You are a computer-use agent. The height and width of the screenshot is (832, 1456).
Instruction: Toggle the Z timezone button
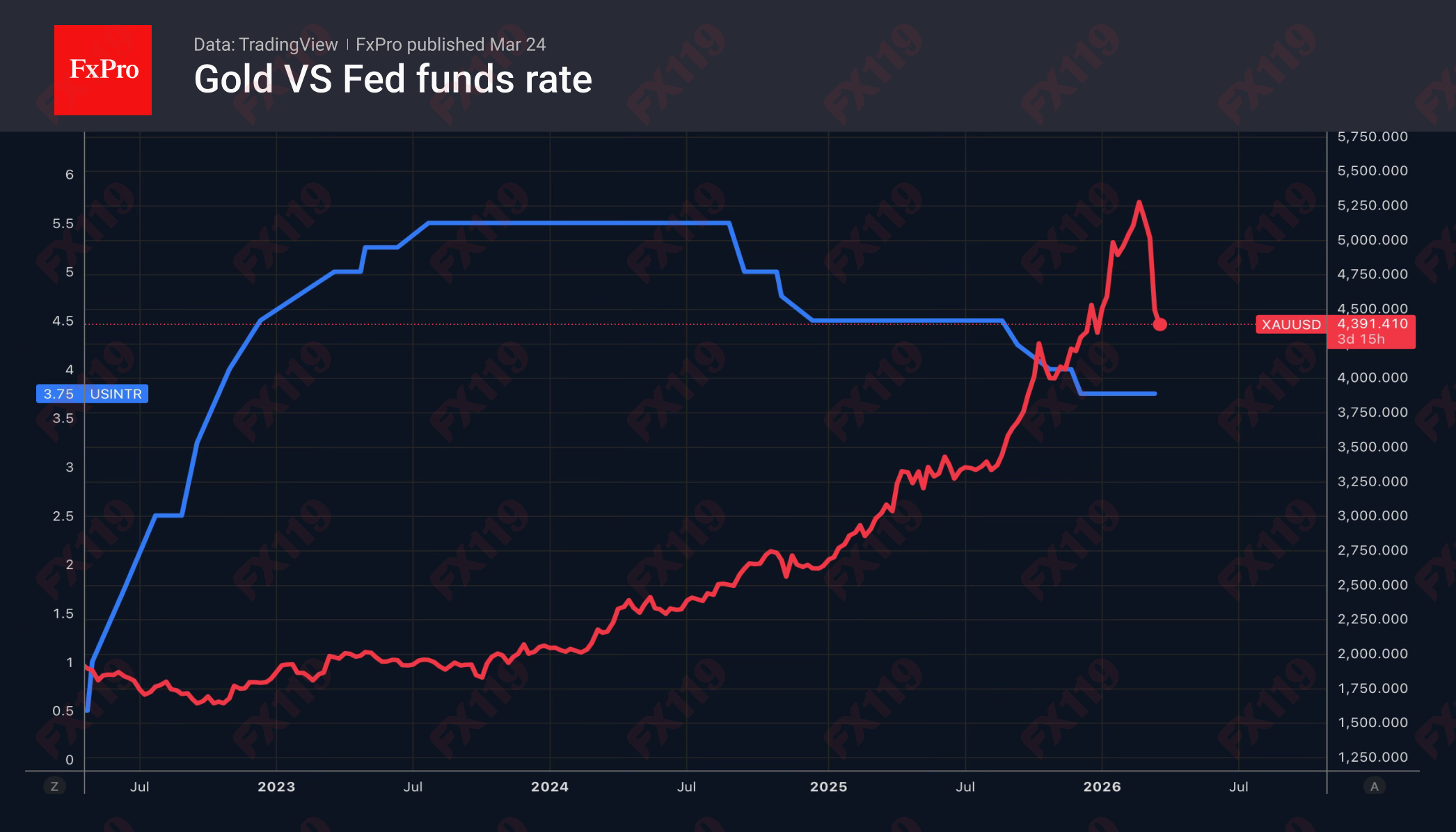coord(54,786)
